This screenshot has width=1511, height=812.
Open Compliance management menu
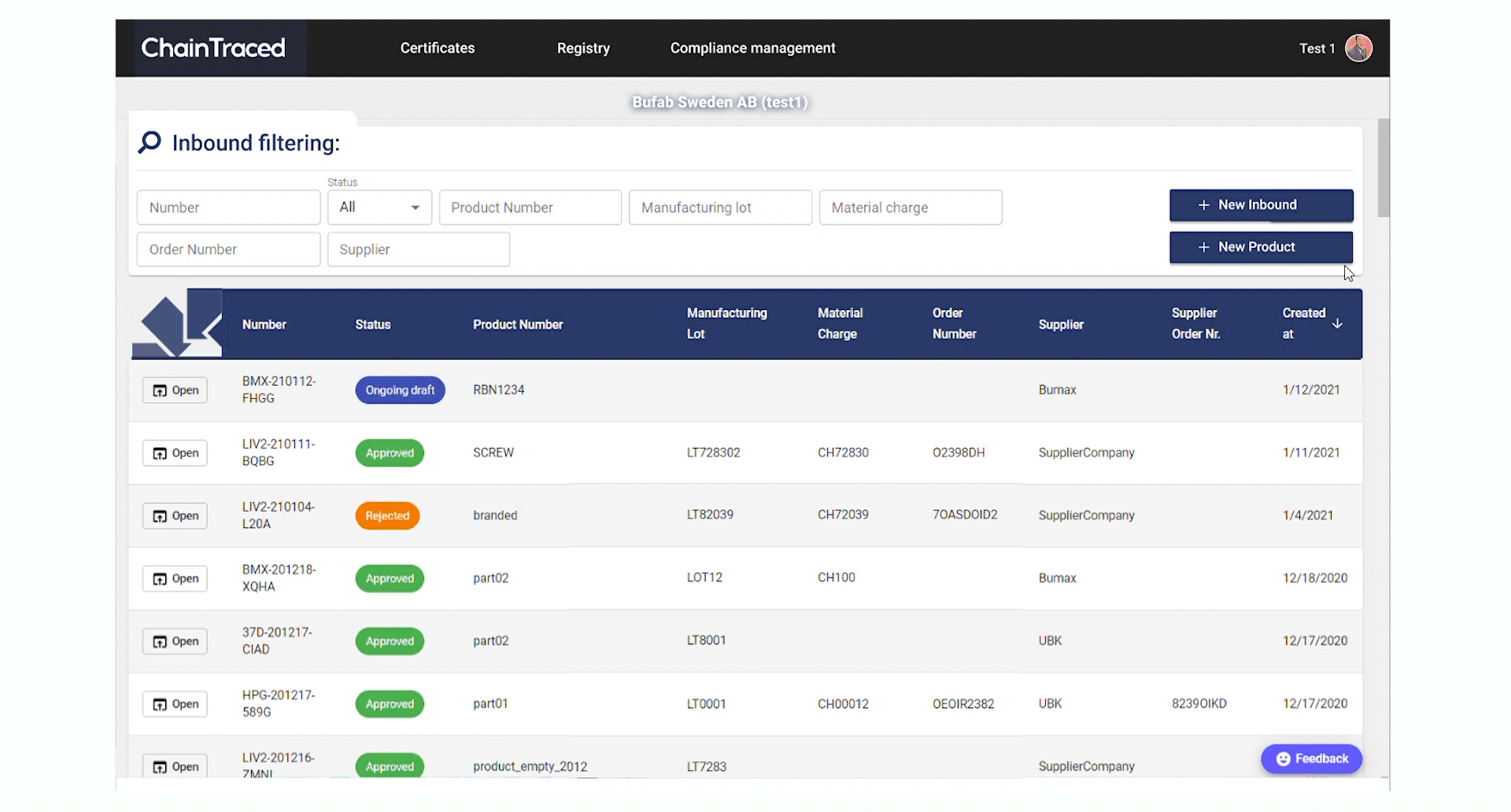click(x=753, y=48)
